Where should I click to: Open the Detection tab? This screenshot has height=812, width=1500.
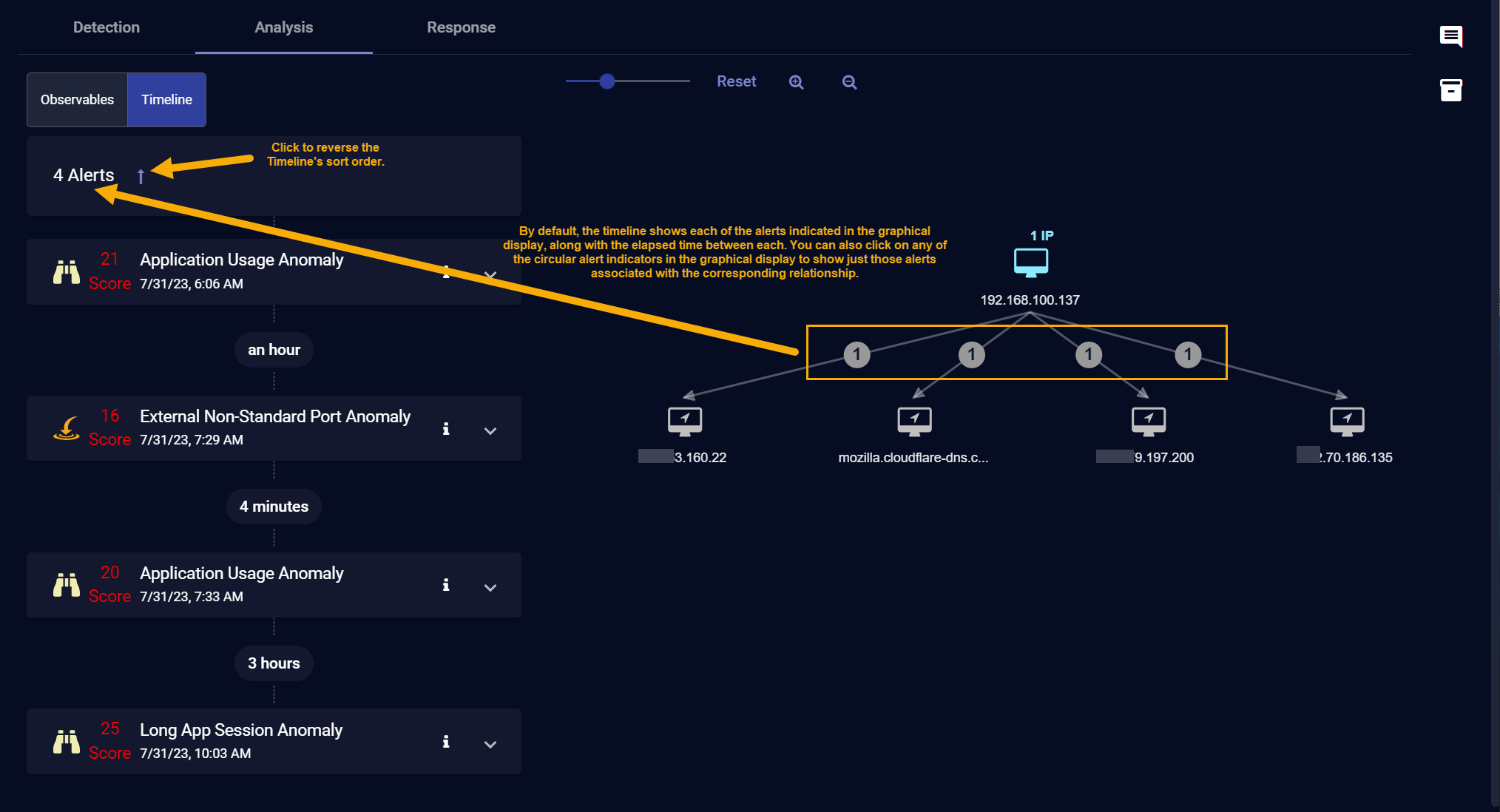107,27
